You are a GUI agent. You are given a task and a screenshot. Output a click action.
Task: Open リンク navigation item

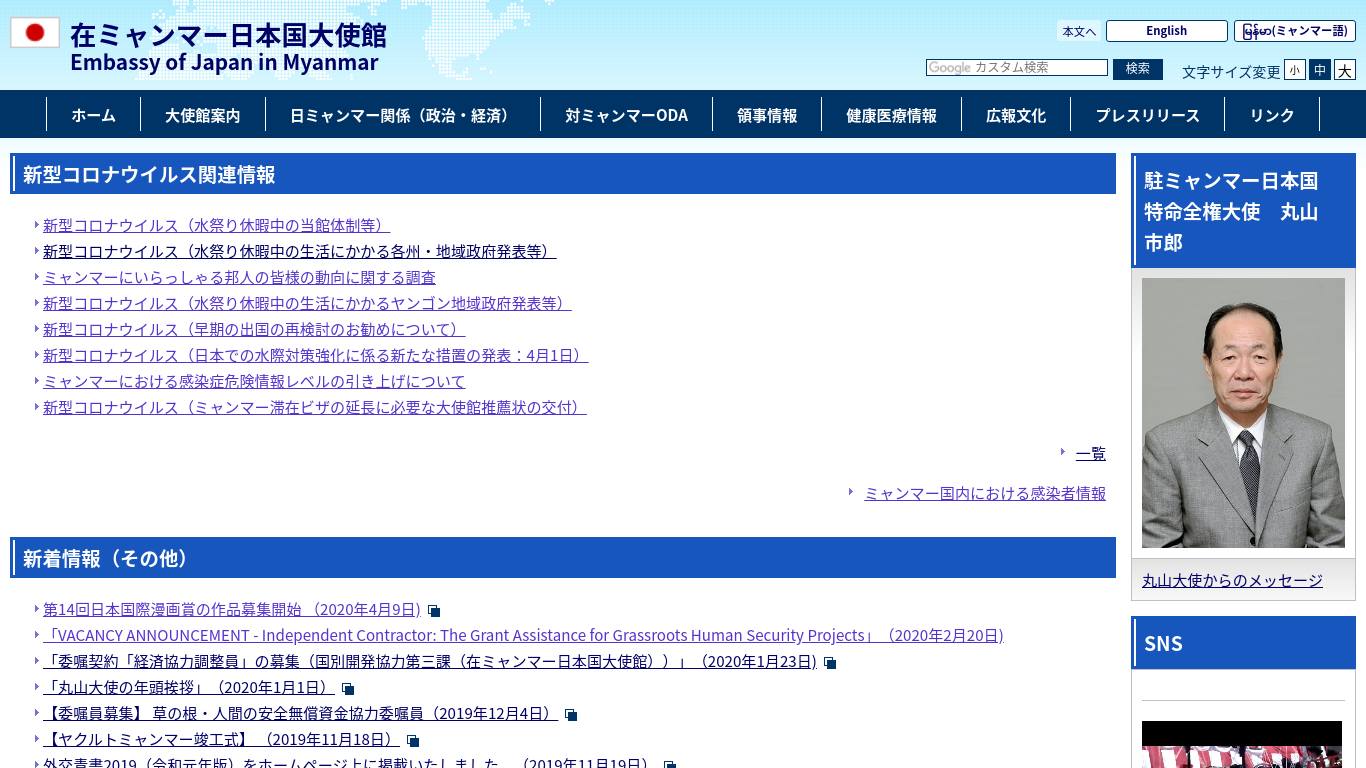[x=1272, y=115]
